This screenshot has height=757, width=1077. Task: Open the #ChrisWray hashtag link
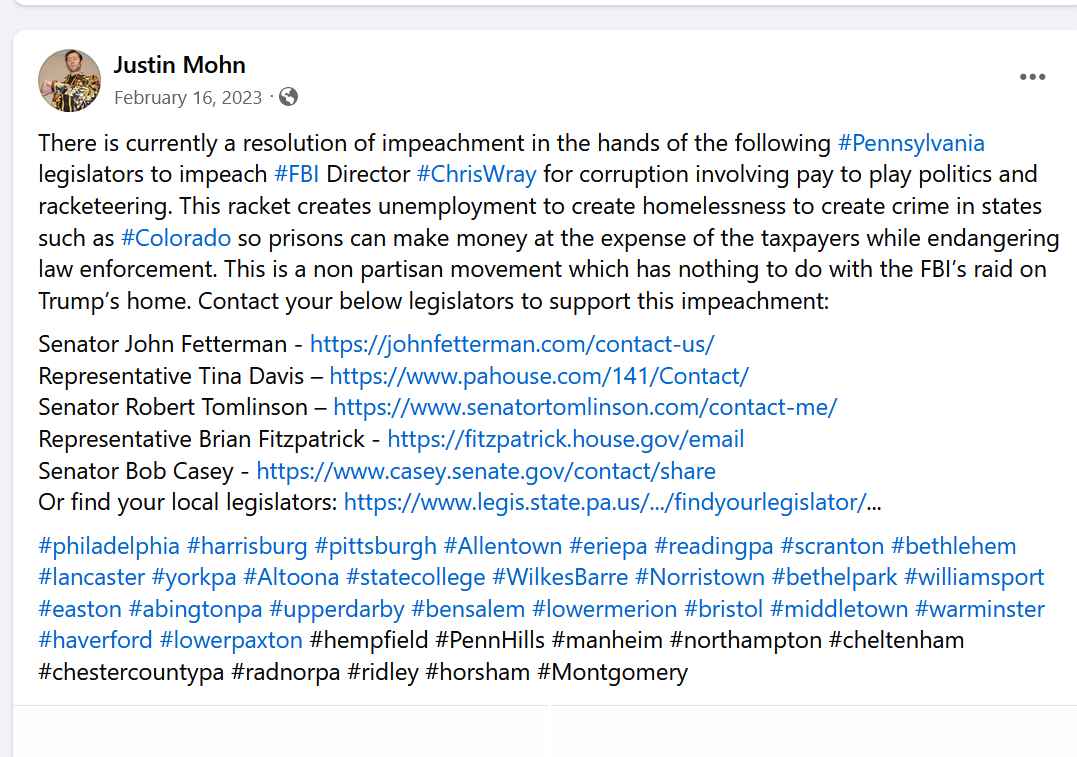(x=476, y=174)
